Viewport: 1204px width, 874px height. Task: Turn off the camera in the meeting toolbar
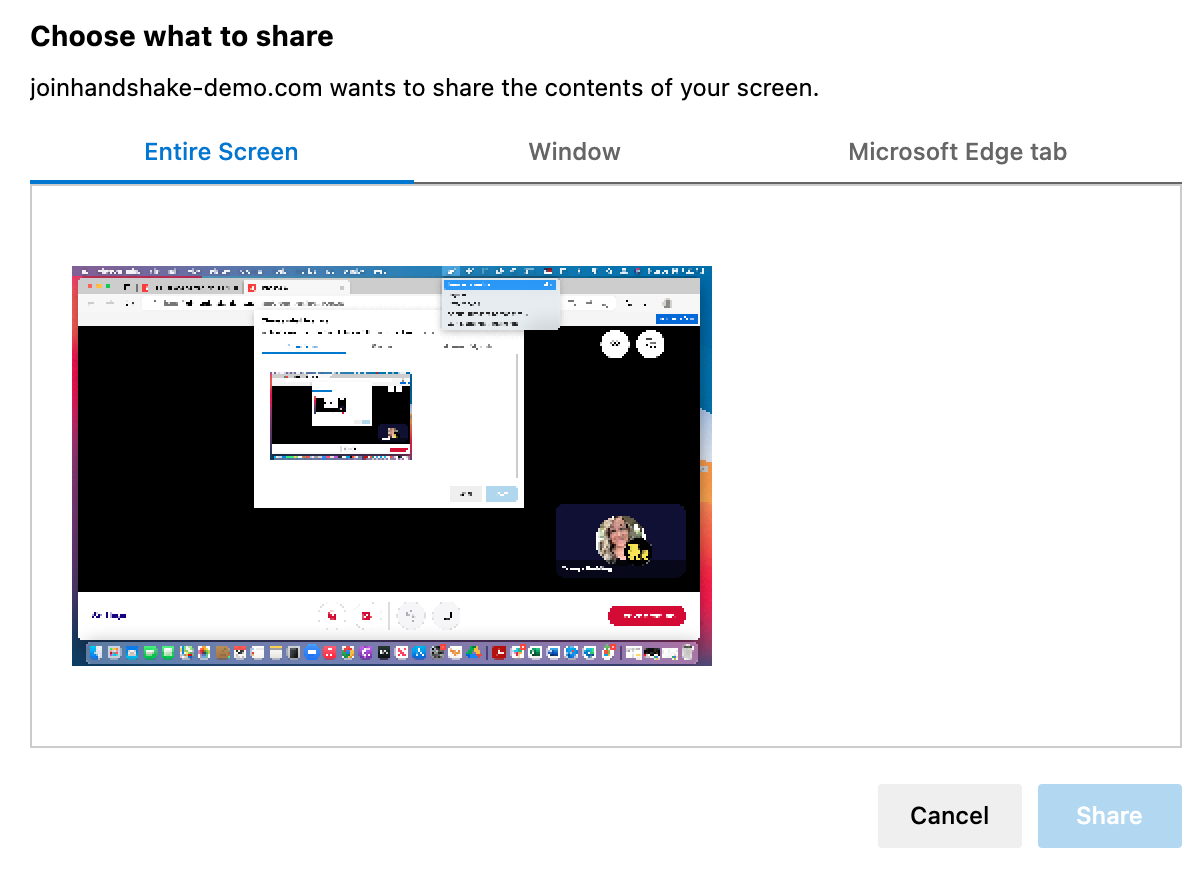click(x=366, y=614)
